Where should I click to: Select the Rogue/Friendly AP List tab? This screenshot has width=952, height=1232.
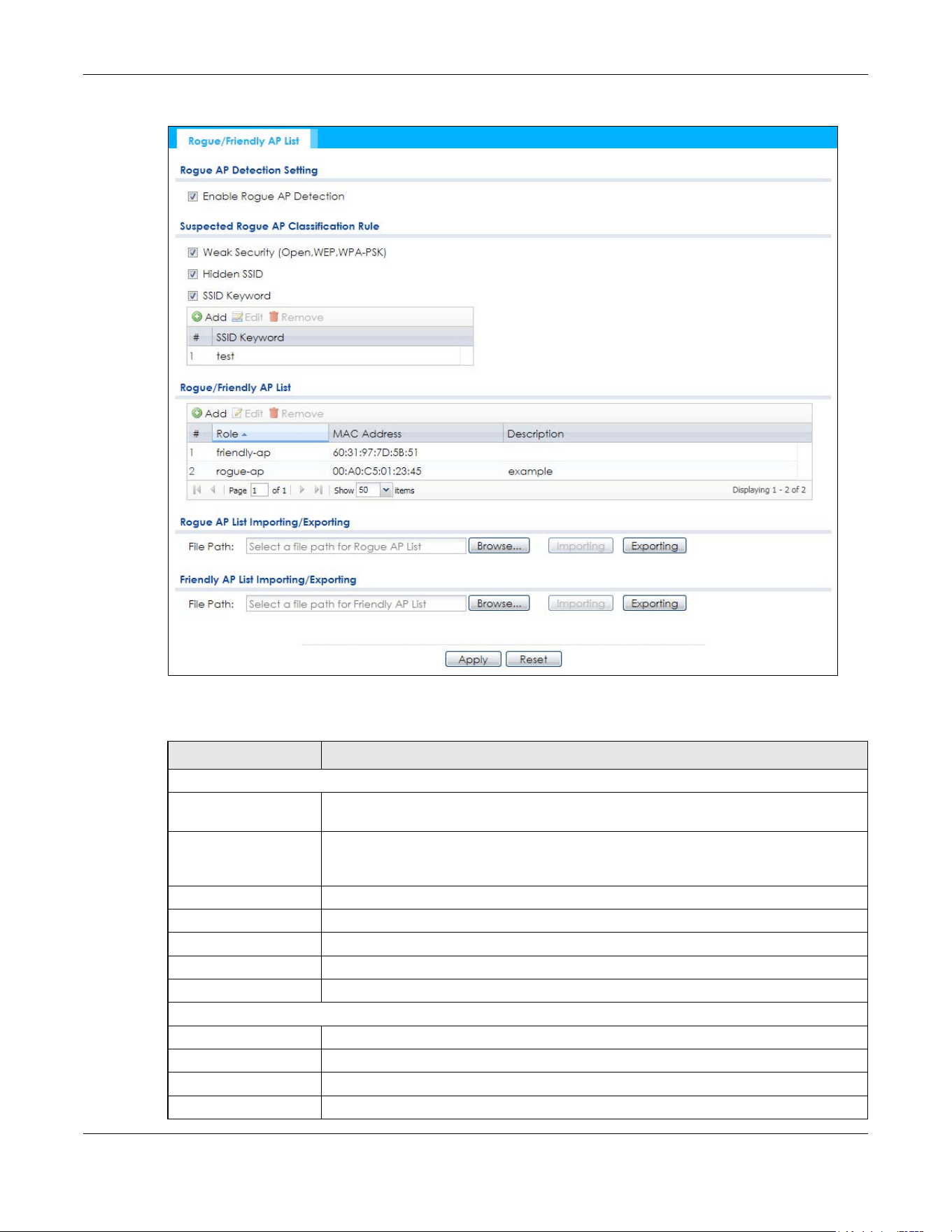[243, 141]
